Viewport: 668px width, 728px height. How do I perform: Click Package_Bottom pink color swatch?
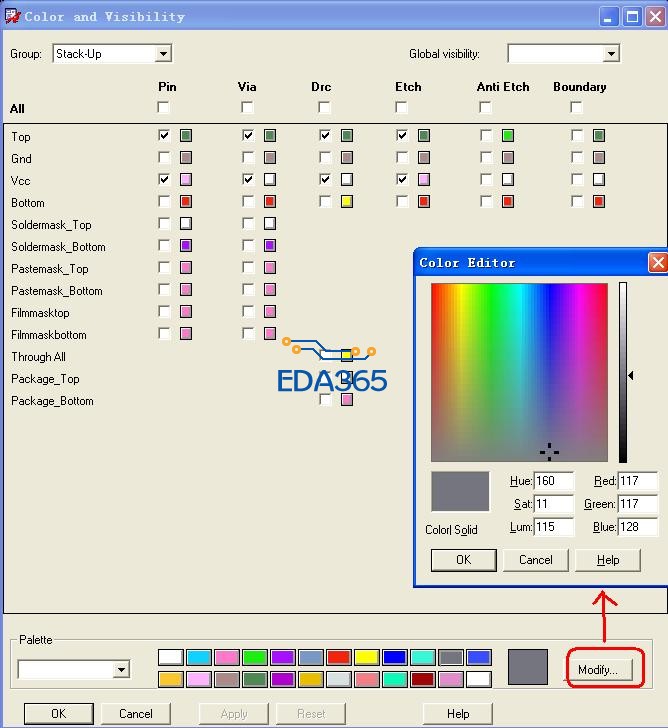pos(347,400)
